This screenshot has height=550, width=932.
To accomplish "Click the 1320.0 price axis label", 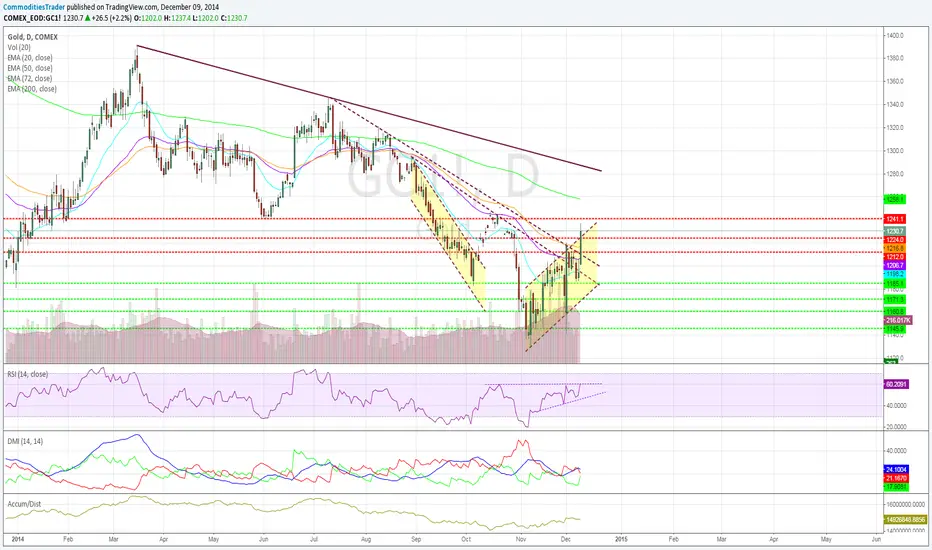I will (895, 128).
